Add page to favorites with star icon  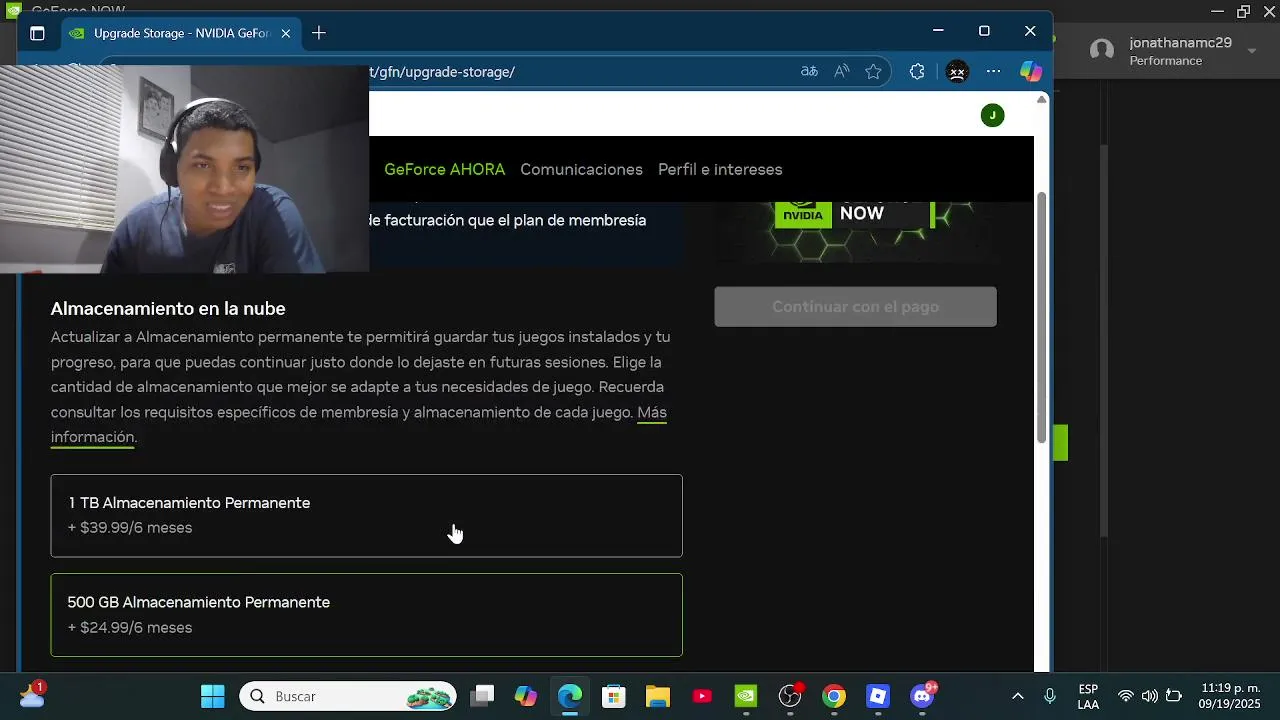(873, 71)
